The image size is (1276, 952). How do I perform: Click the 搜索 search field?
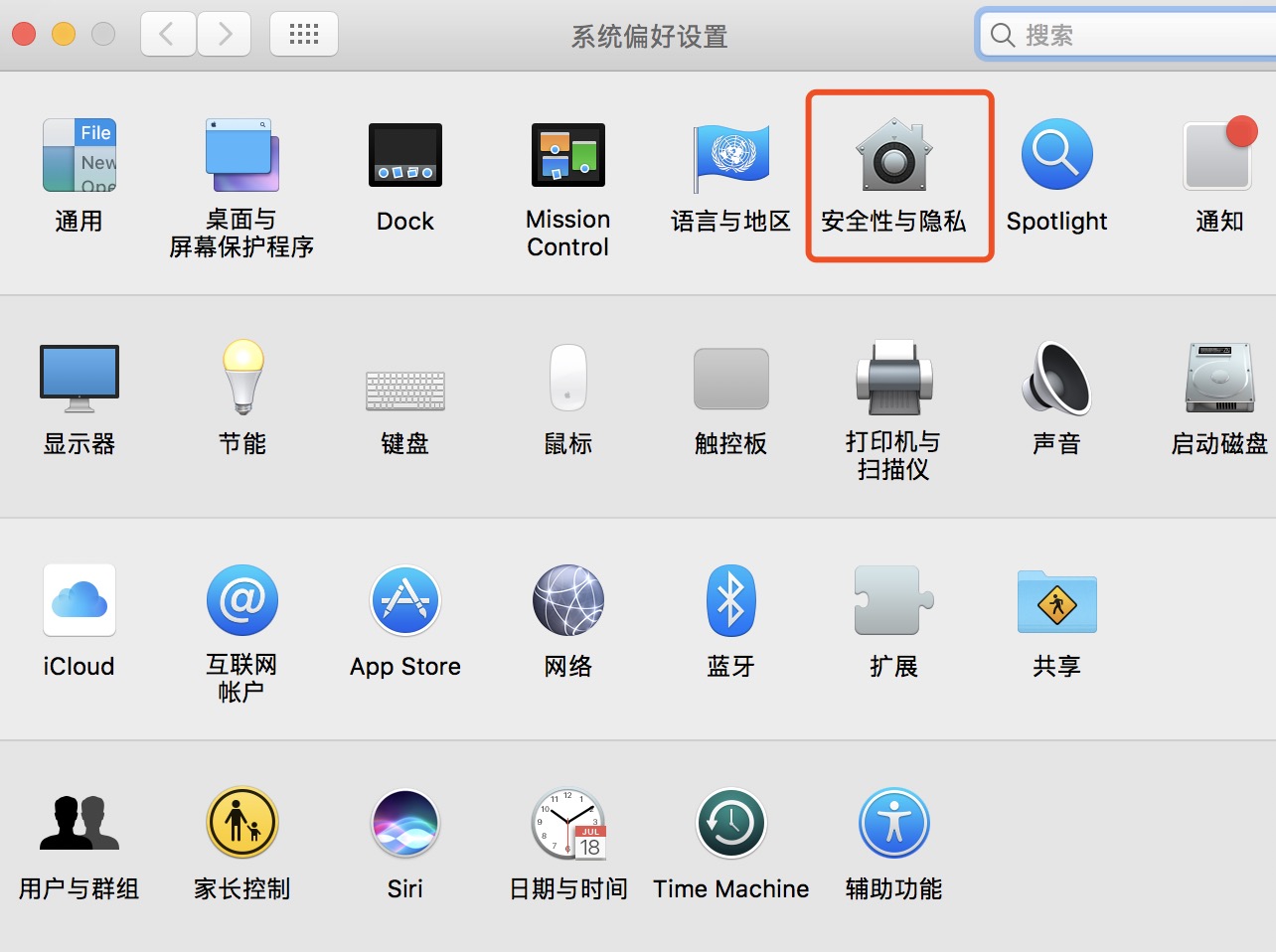click(x=1128, y=35)
